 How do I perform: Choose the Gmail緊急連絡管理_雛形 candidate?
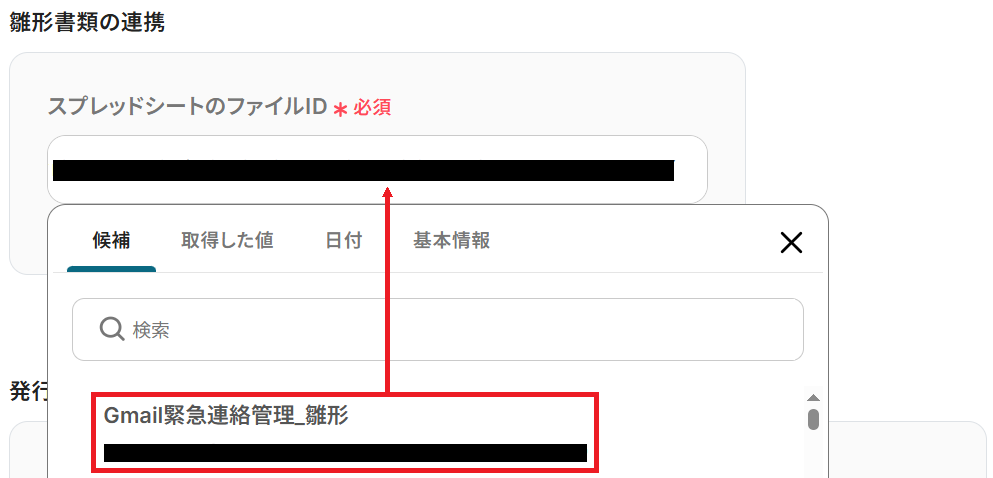tap(345, 432)
